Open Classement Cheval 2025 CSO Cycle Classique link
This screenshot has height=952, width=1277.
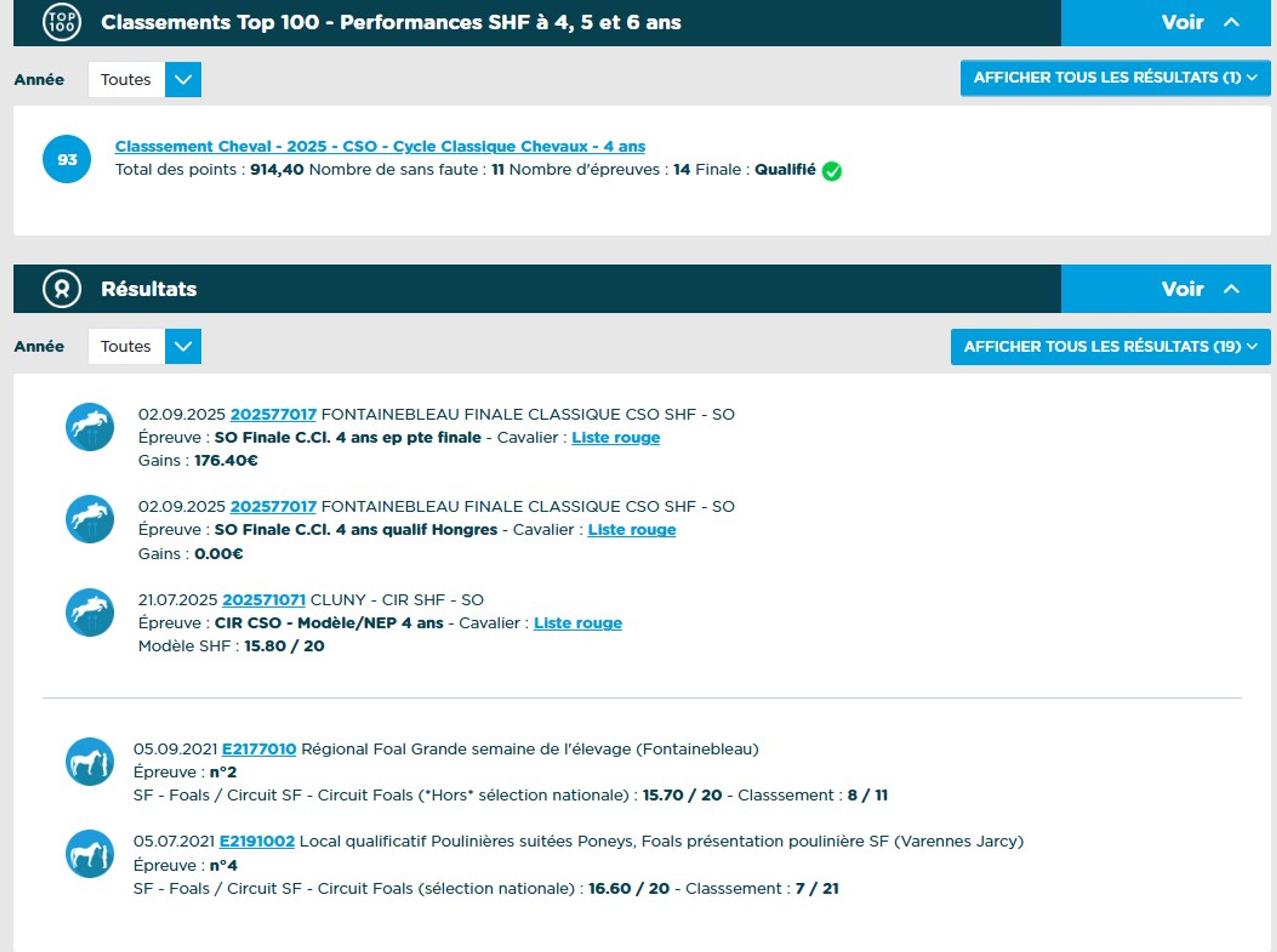tap(380, 146)
